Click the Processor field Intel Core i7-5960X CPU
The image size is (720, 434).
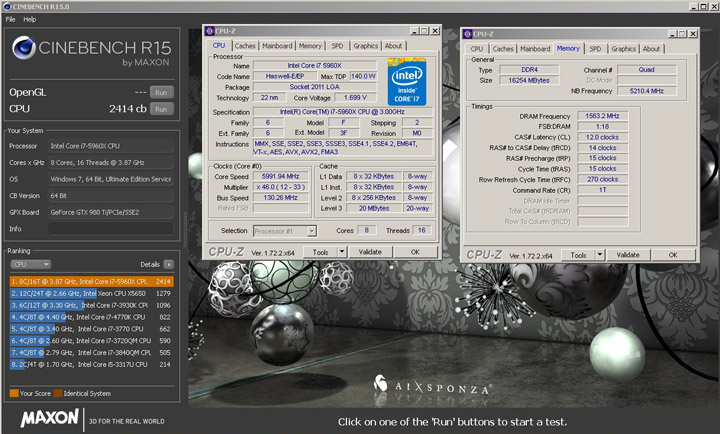(111, 146)
